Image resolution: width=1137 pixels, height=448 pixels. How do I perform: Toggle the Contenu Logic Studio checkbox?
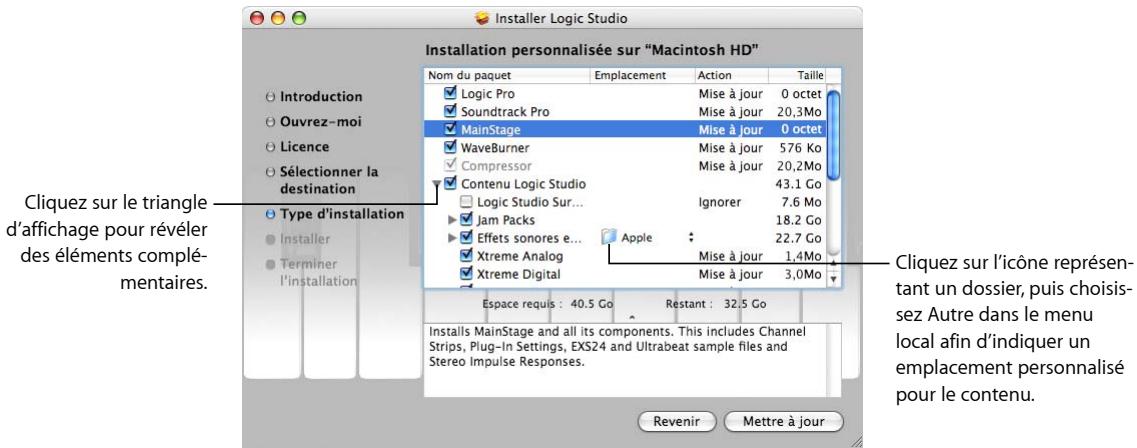click(450, 183)
